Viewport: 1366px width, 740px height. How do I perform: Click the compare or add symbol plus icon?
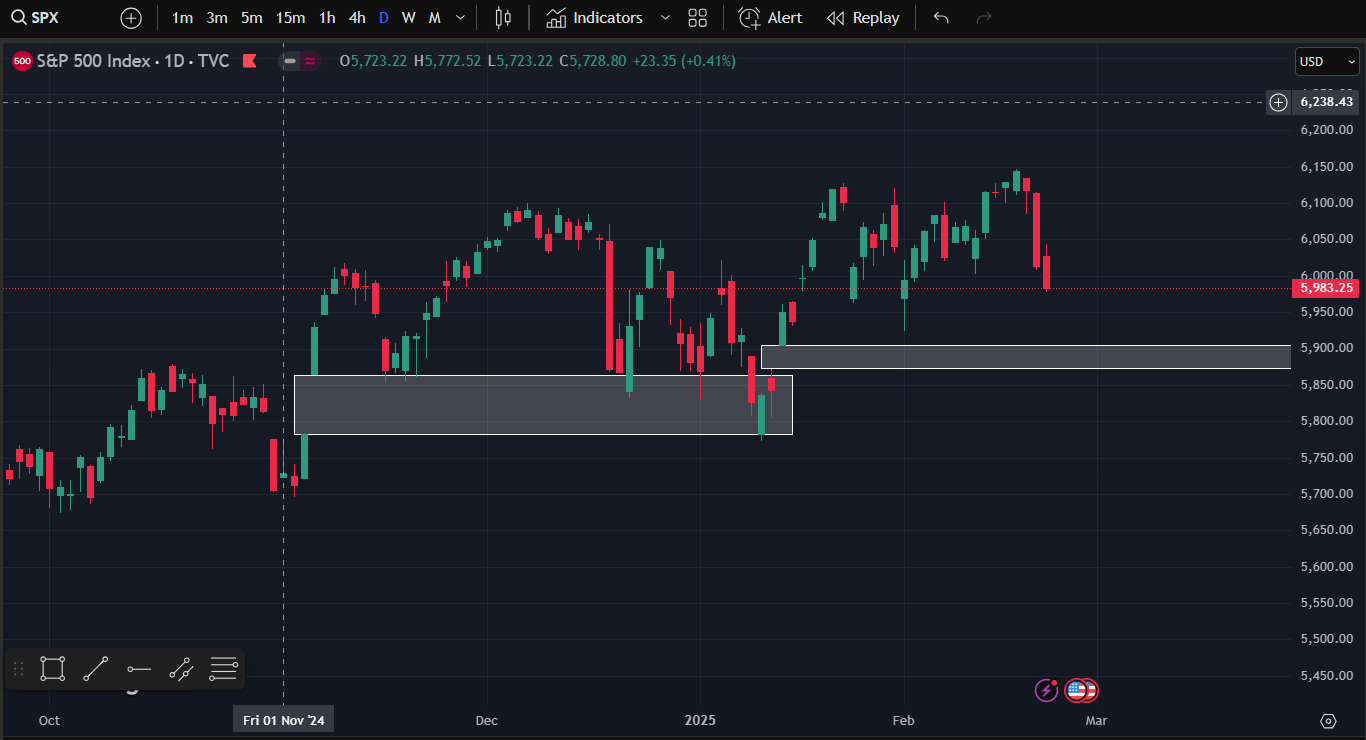[131, 18]
